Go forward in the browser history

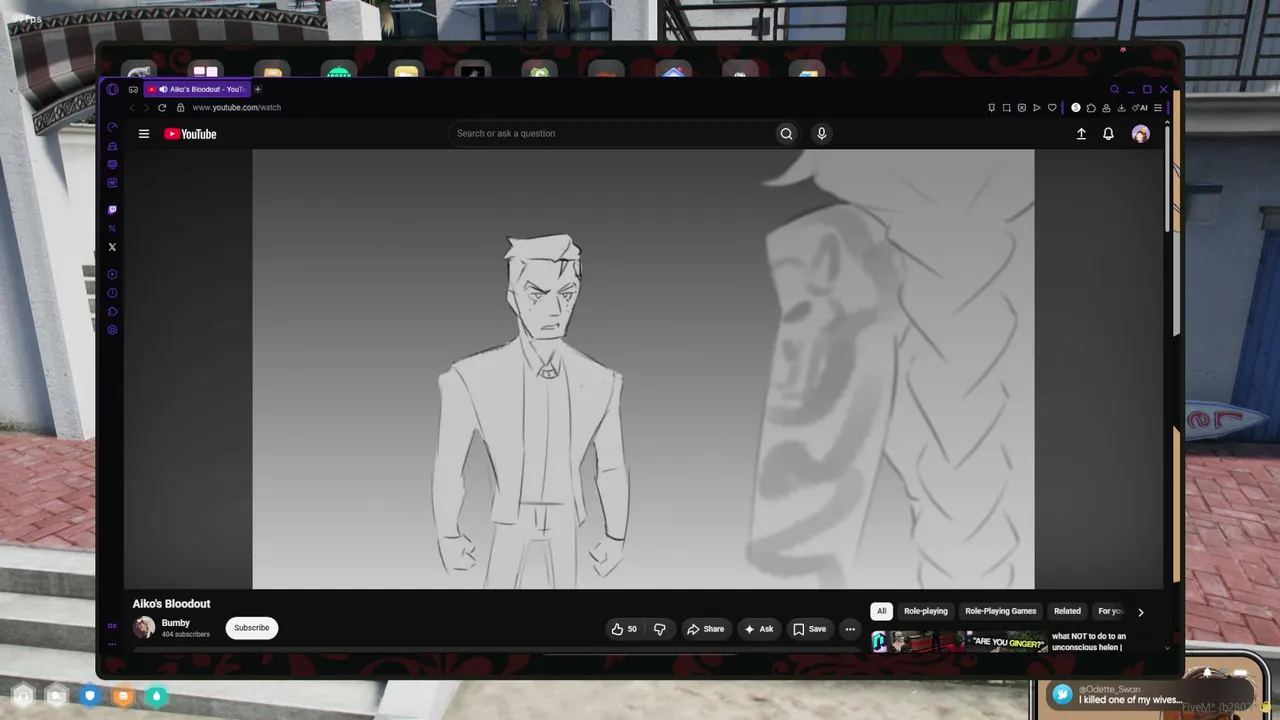coord(146,108)
